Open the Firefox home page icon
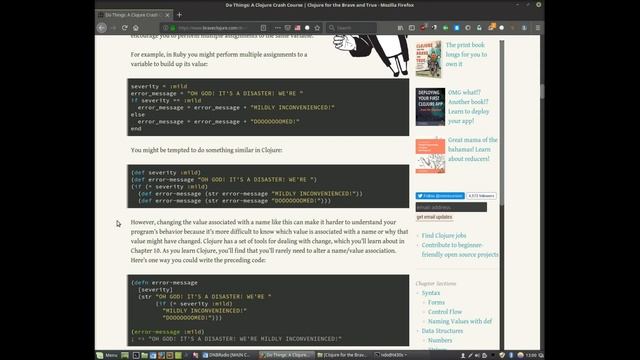 point(136,28)
